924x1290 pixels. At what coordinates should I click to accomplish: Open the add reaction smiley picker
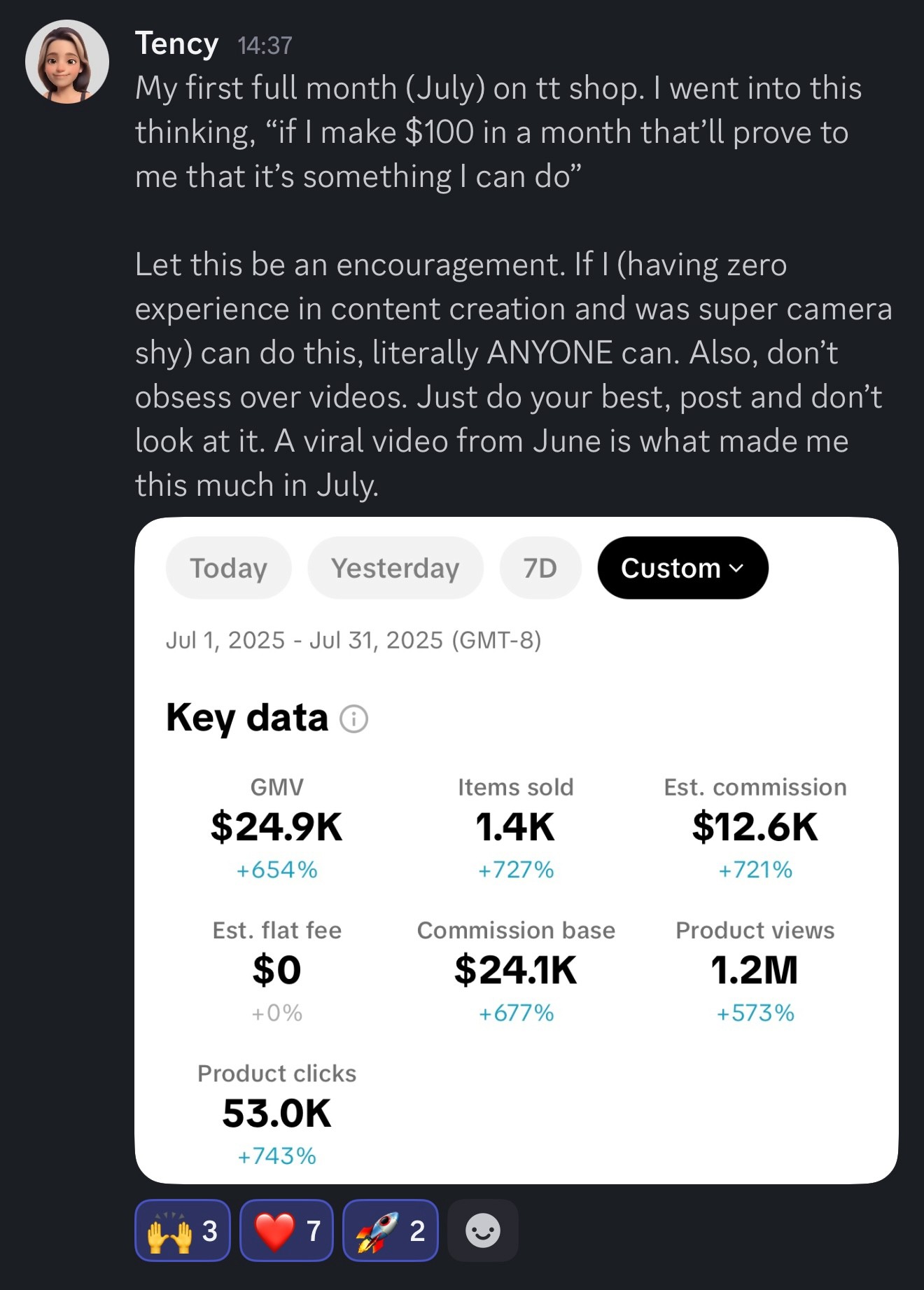point(483,1230)
